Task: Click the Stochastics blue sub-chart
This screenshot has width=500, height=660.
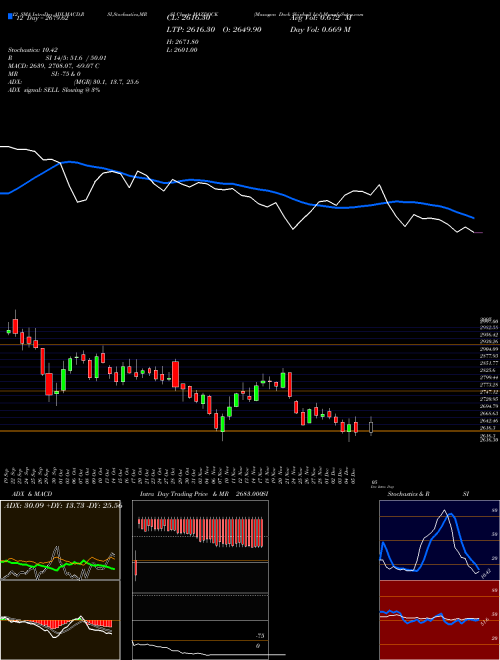Action: point(439,540)
